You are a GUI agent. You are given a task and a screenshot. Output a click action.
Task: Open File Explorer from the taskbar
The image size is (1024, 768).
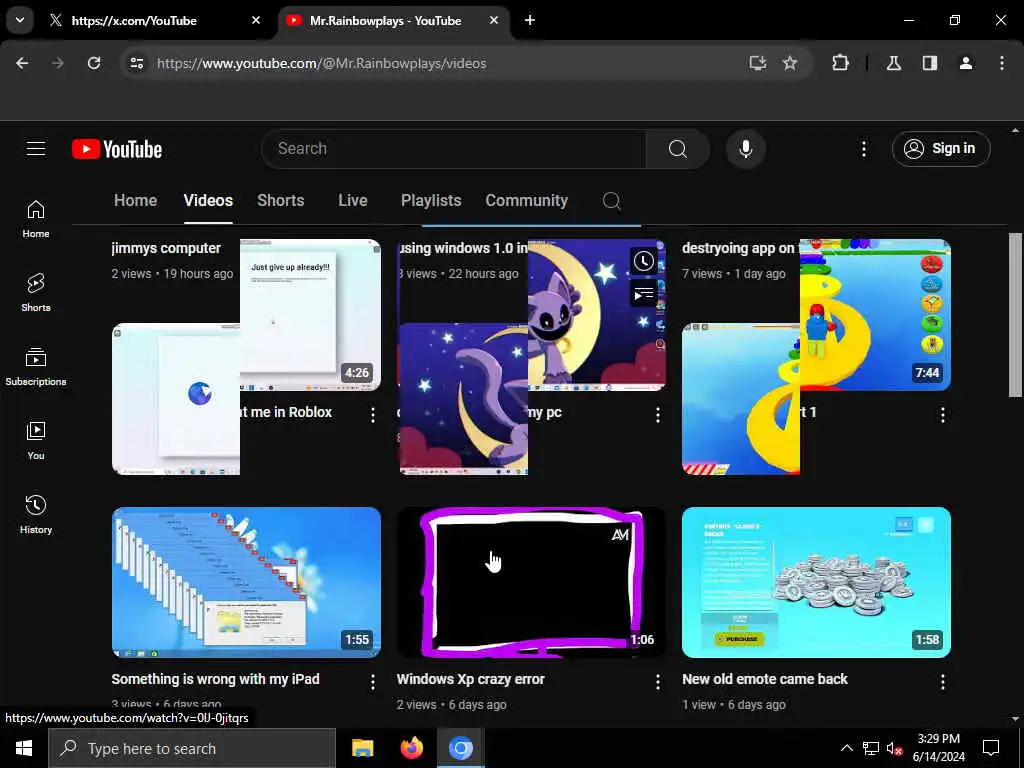[362, 748]
